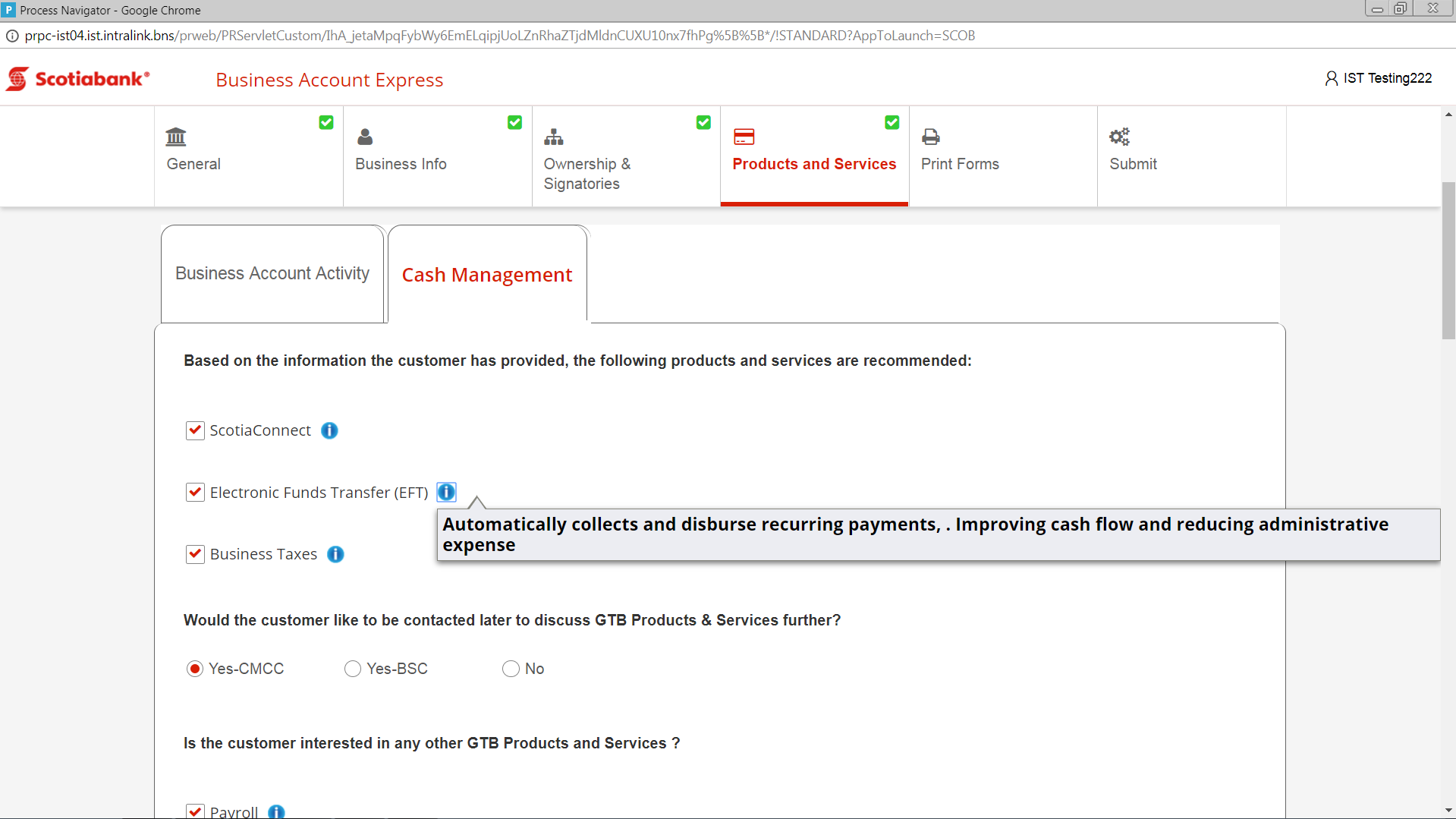The height and width of the screenshot is (819, 1456).
Task: Go to the Submit step
Action: 1192,156
